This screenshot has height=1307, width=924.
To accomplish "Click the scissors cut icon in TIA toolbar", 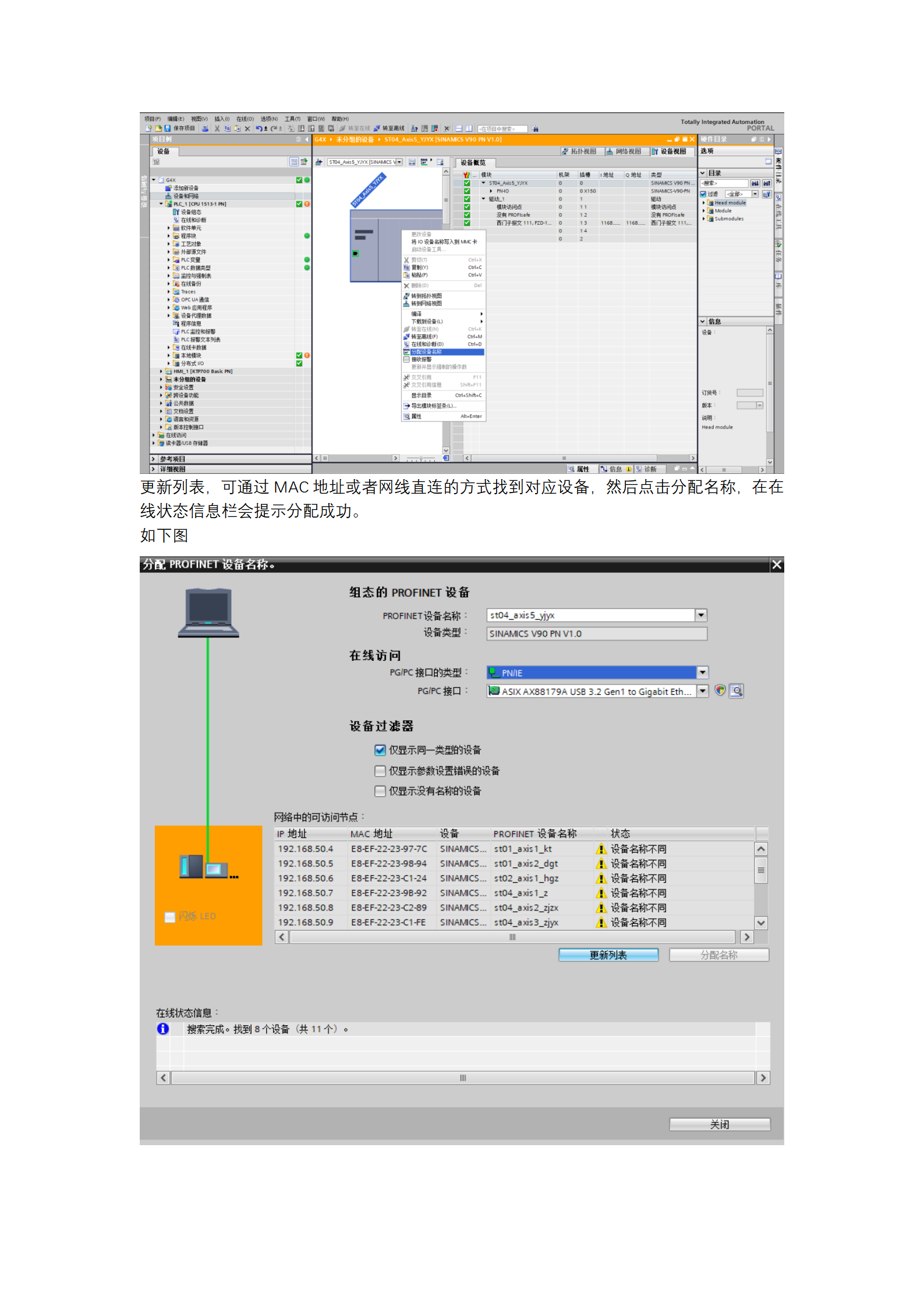I will pyautogui.click(x=217, y=129).
